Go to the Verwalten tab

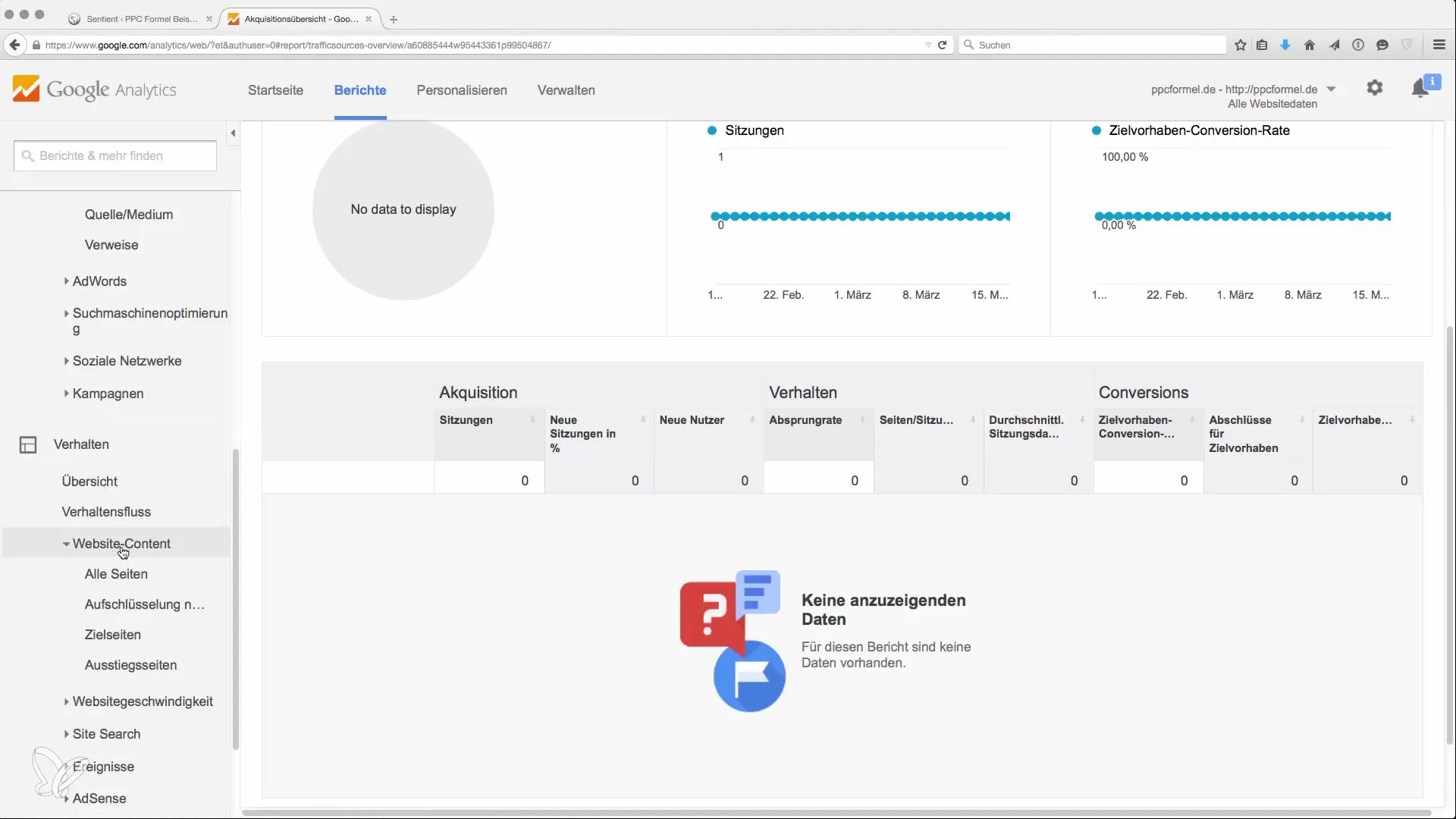point(566,90)
